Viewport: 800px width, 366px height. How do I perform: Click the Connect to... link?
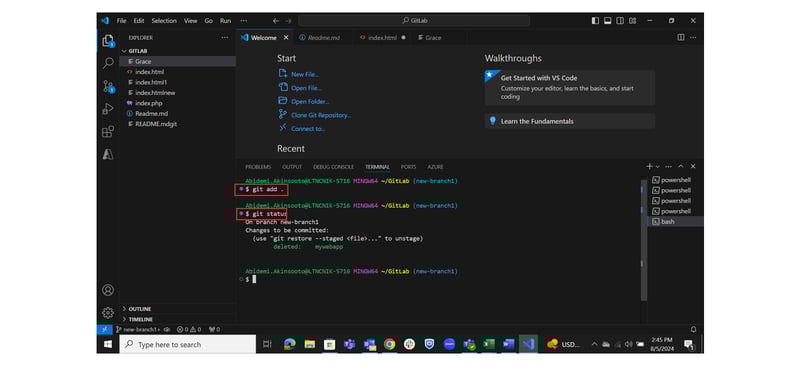tap(308, 129)
